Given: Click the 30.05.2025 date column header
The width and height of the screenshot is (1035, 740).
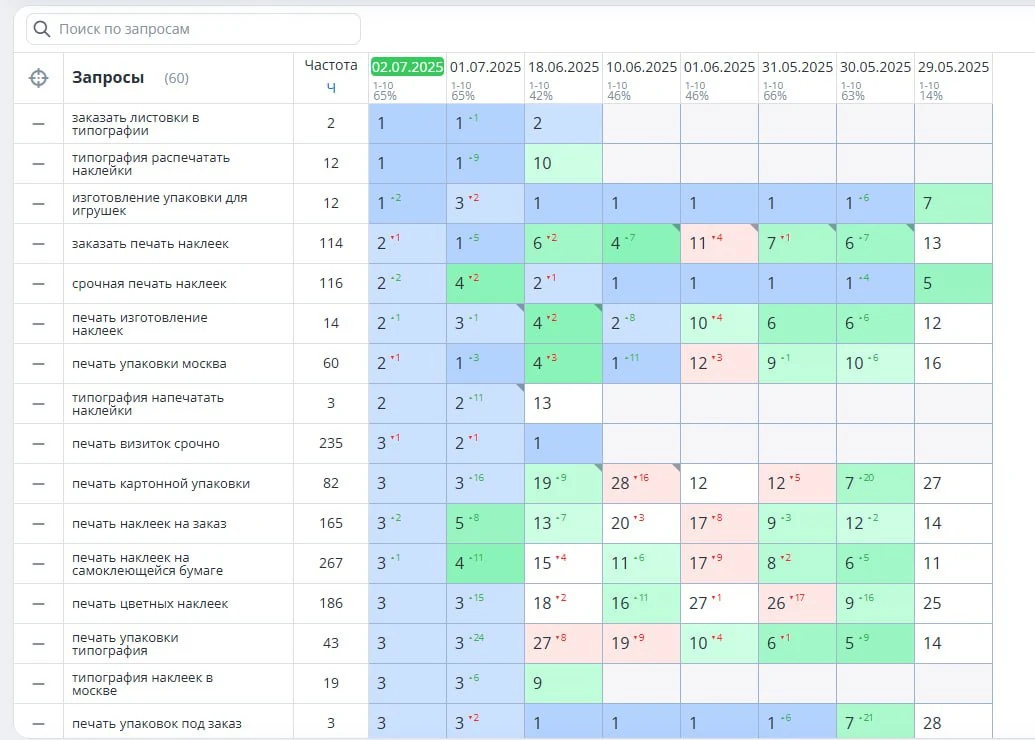Looking at the screenshot, I should coord(875,67).
